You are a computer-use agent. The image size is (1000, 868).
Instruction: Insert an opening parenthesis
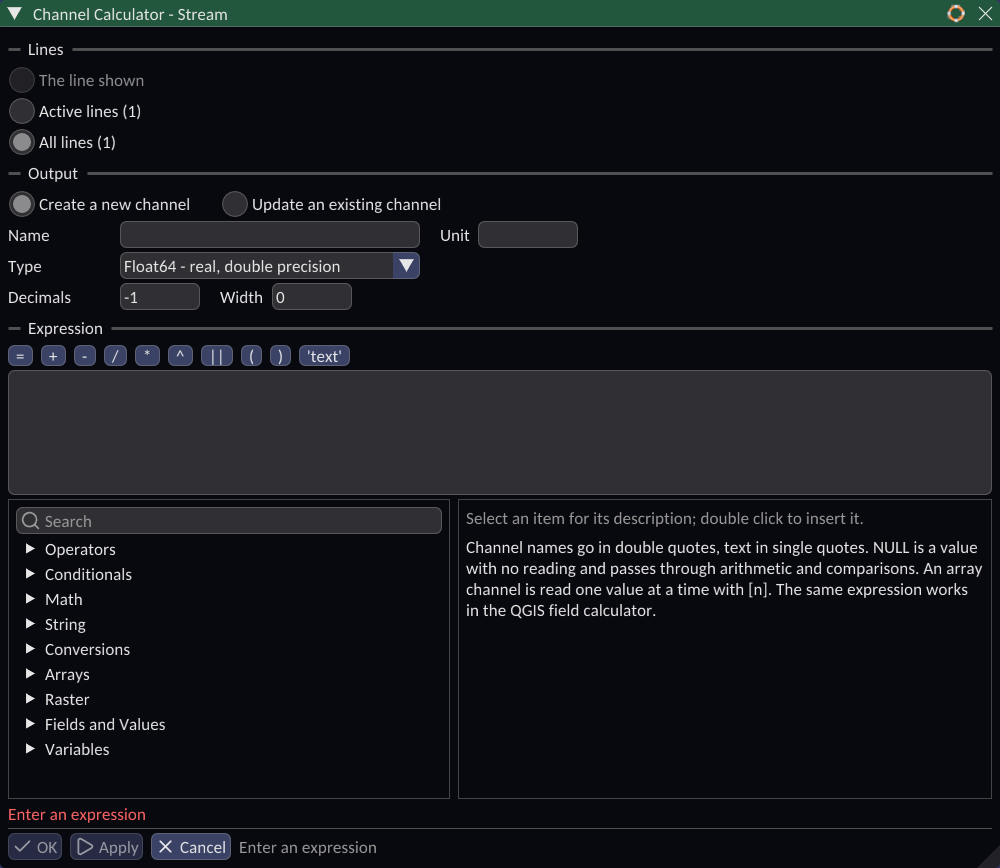click(x=252, y=356)
